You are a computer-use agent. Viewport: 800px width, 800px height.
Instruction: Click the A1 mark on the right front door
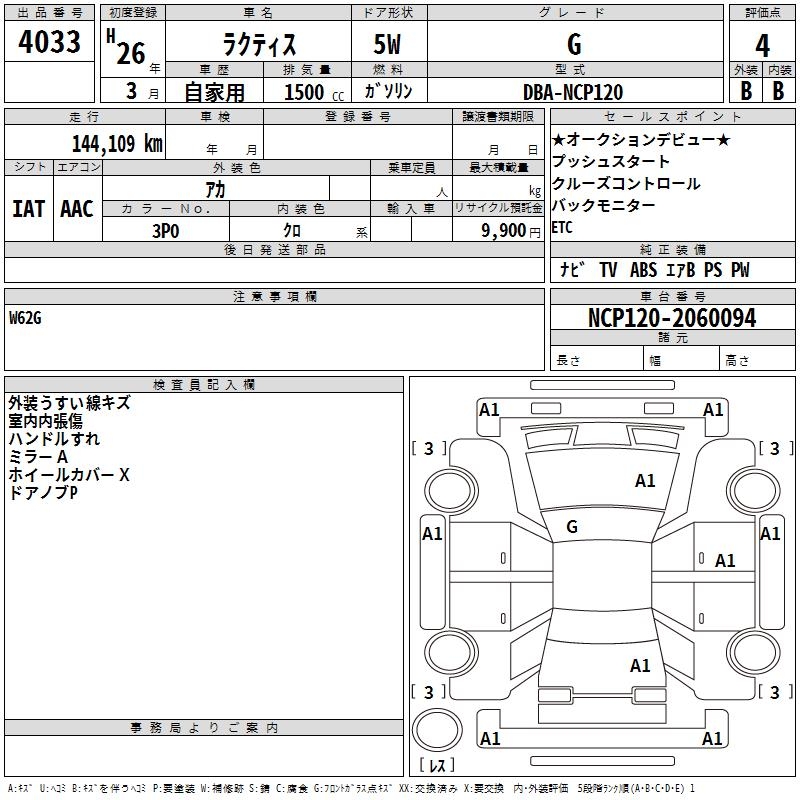[x=725, y=561]
